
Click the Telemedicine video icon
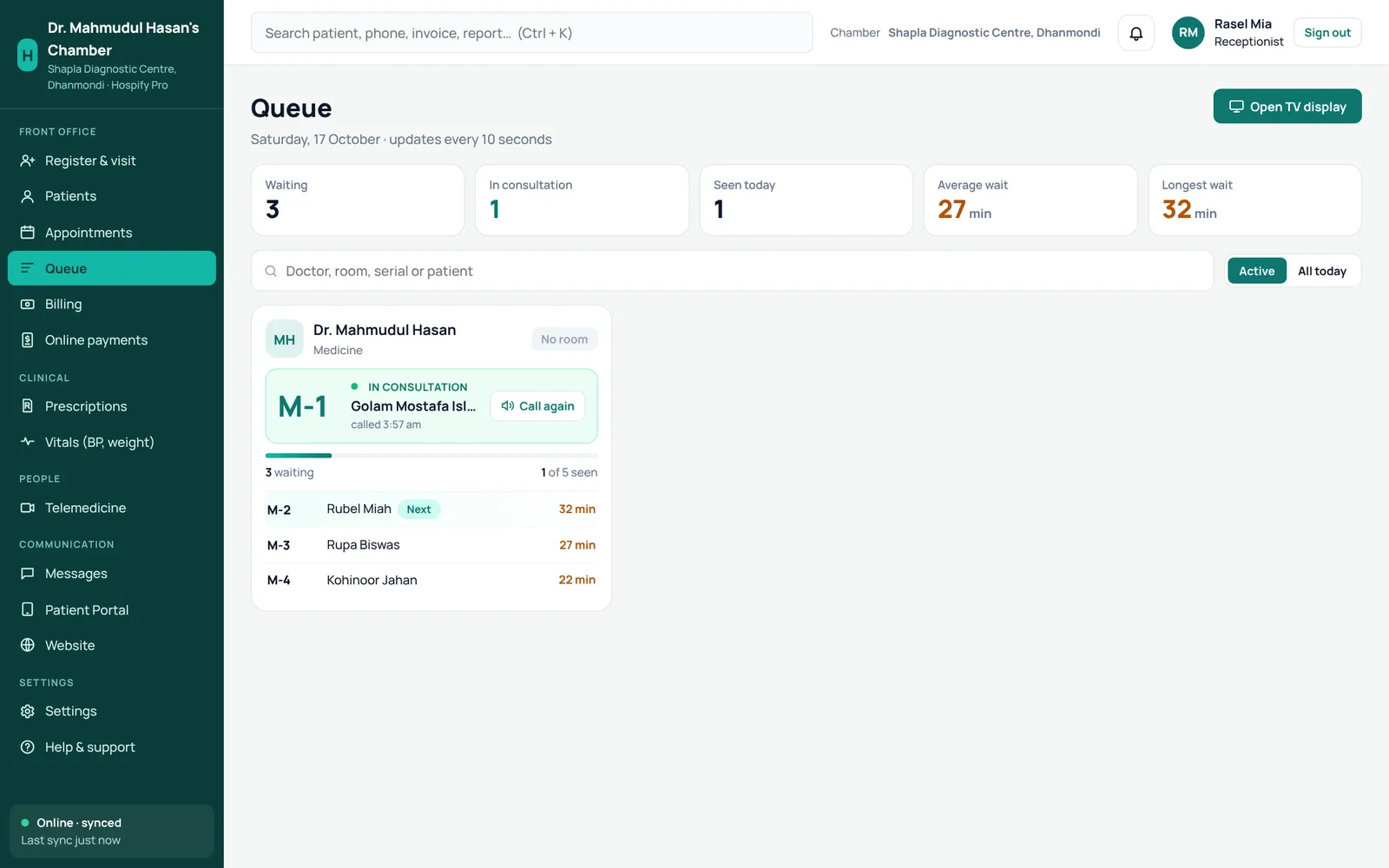(x=28, y=508)
